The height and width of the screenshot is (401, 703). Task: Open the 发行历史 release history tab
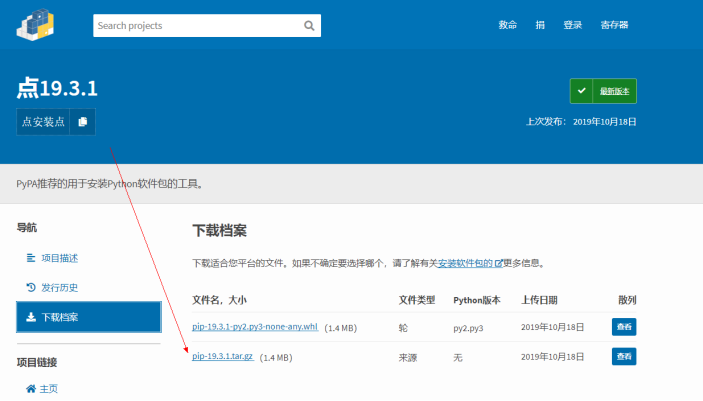coord(60,288)
